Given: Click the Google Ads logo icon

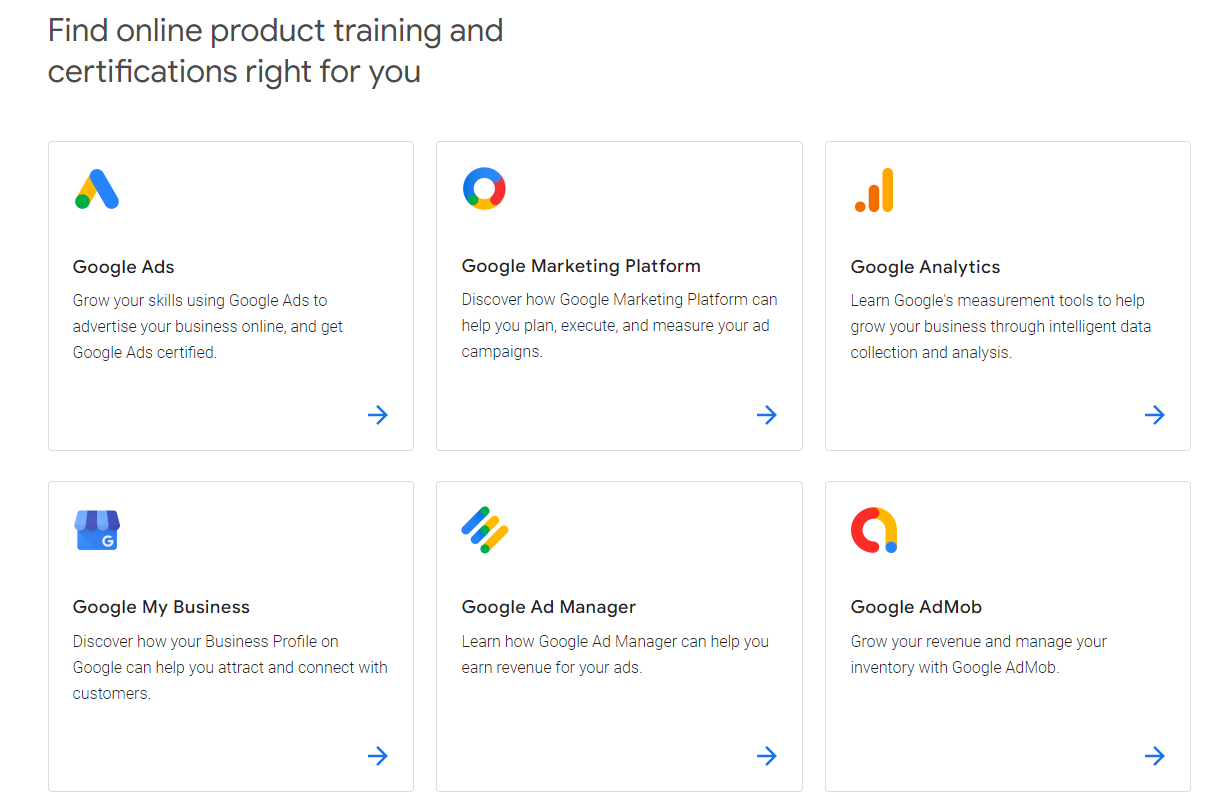Looking at the screenshot, I should pyautogui.click(x=97, y=189).
